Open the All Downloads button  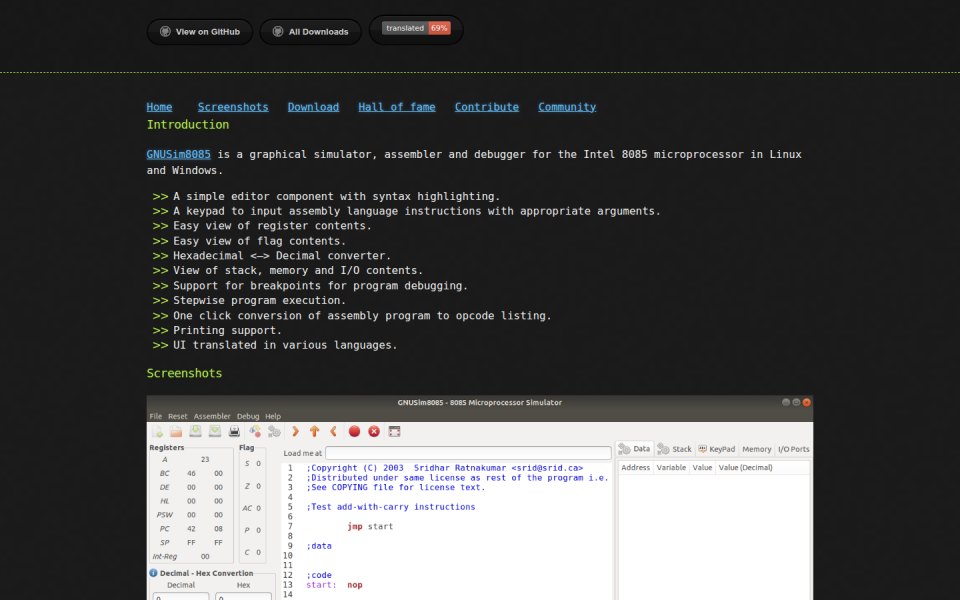310,32
